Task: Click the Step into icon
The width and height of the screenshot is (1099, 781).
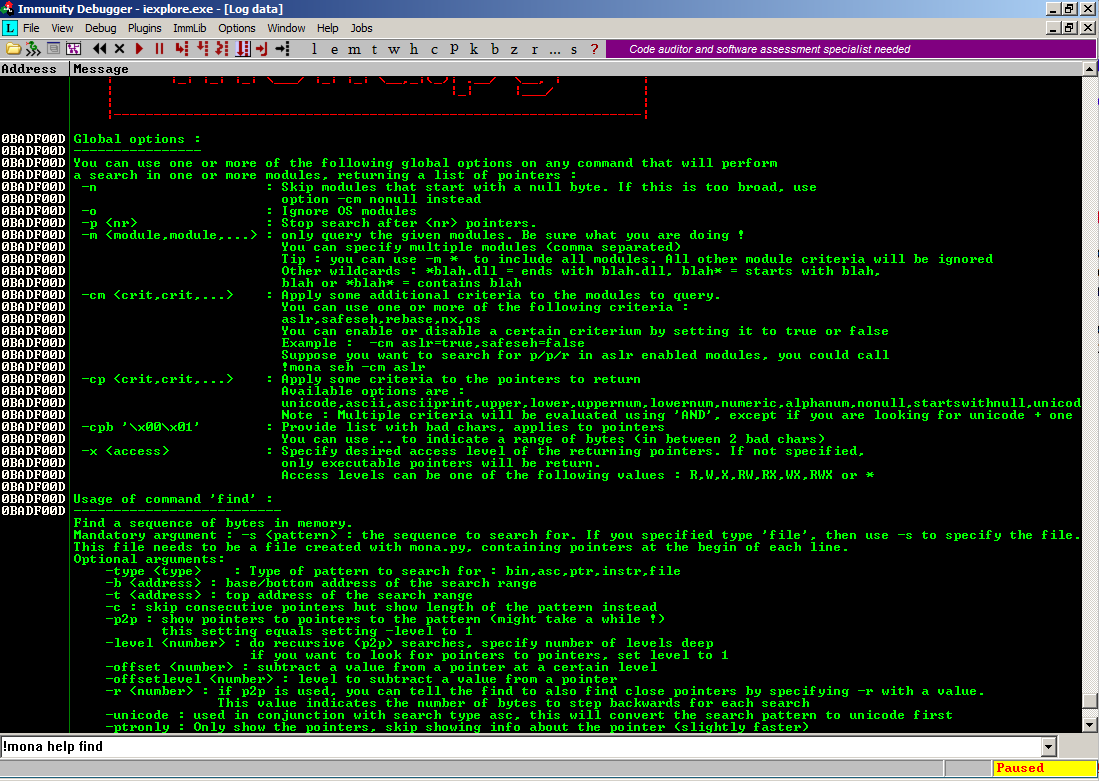Action: pyautogui.click(x=182, y=49)
